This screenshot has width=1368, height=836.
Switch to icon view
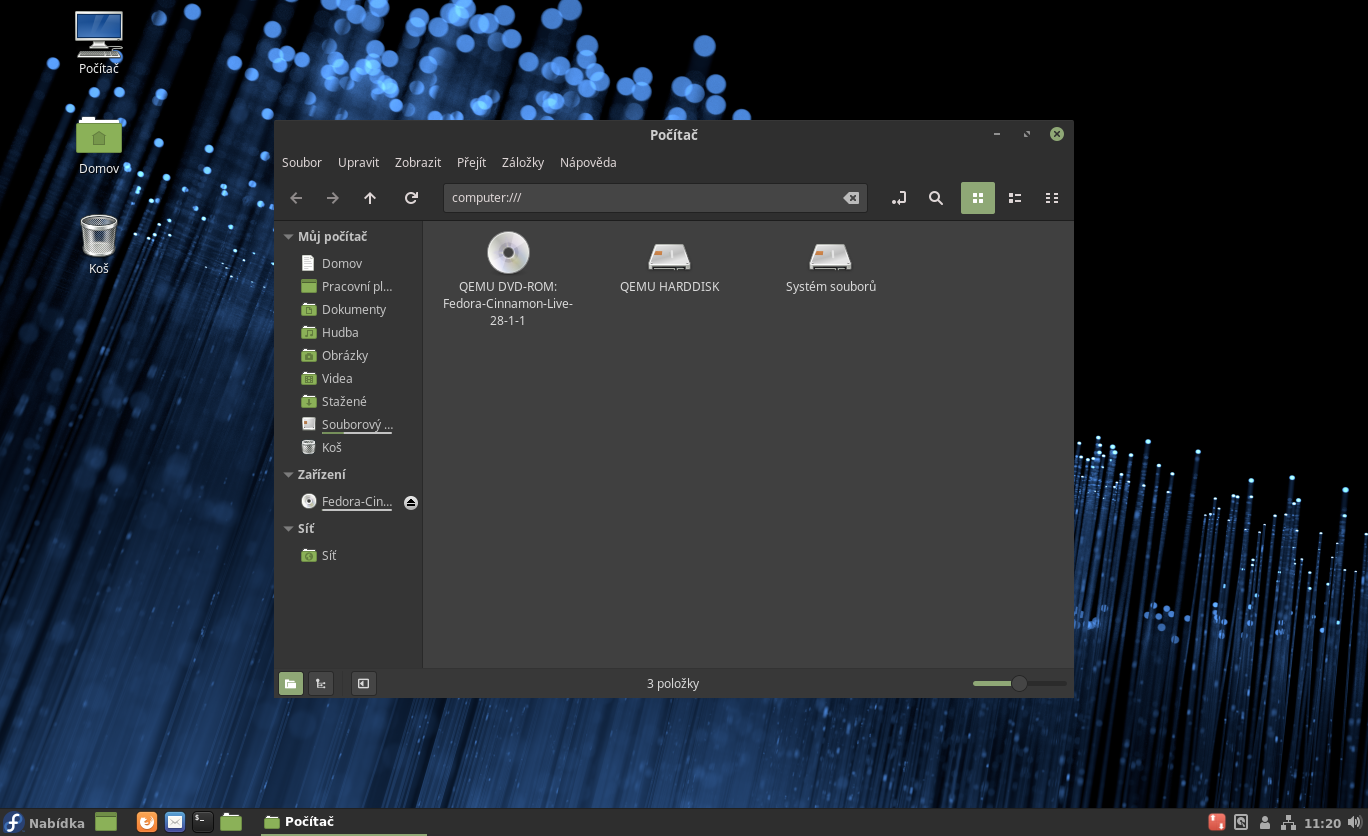point(978,198)
